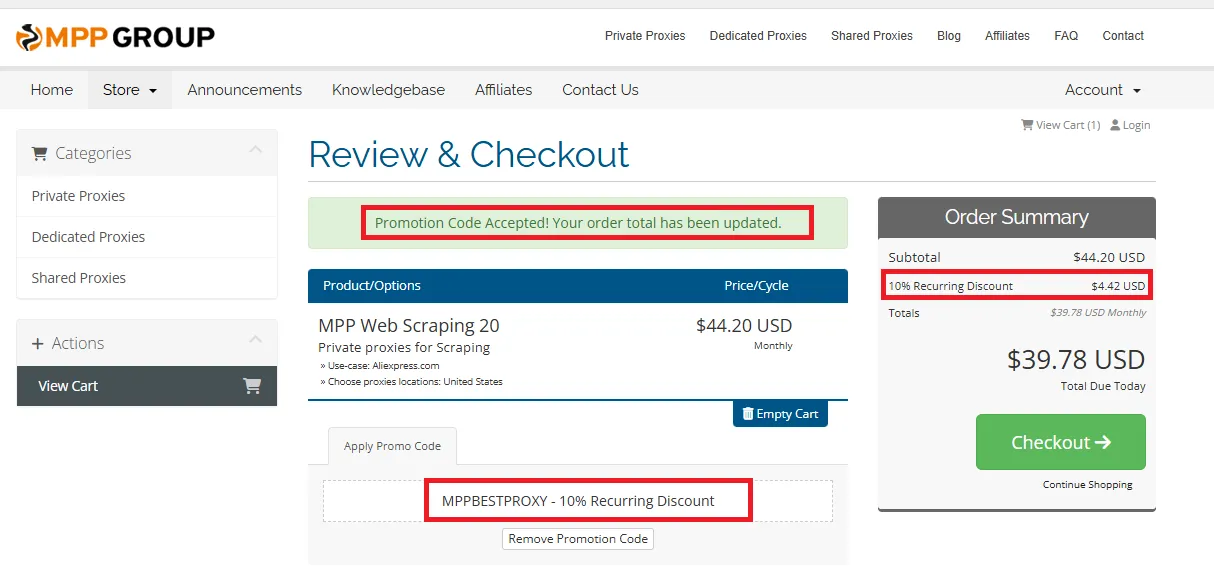This screenshot has width=1214, height=574.
Task: Click the $4.42 USD discount amount
Action: tap(1118, 286)
